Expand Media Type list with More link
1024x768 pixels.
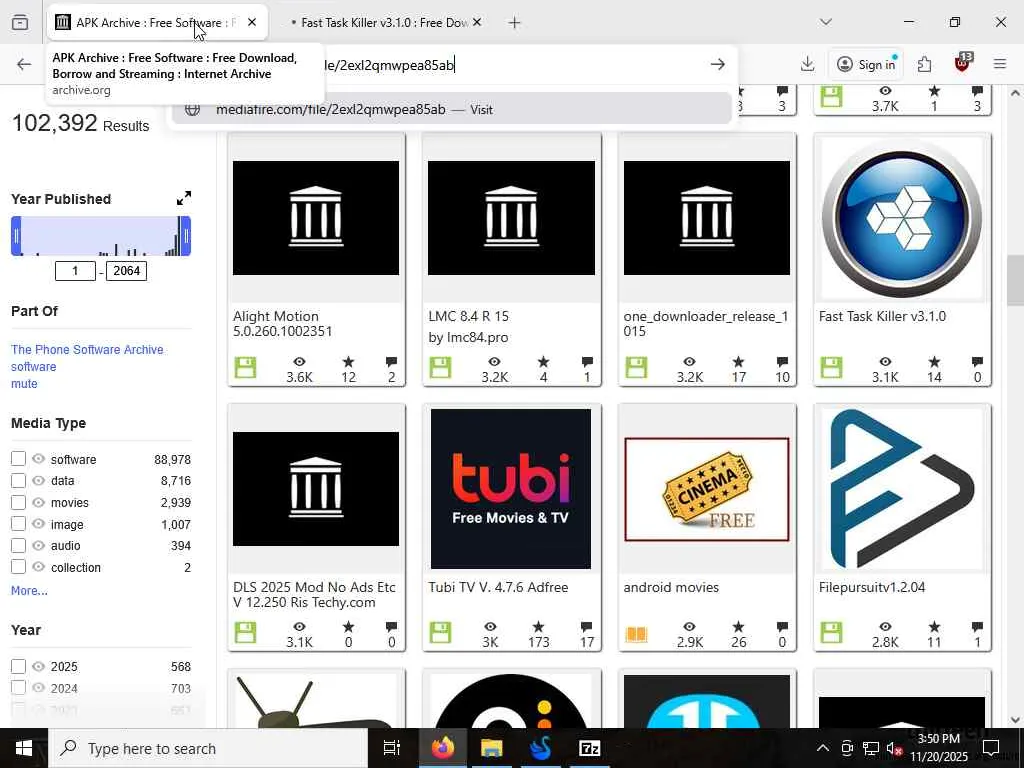tap(29, 590)
